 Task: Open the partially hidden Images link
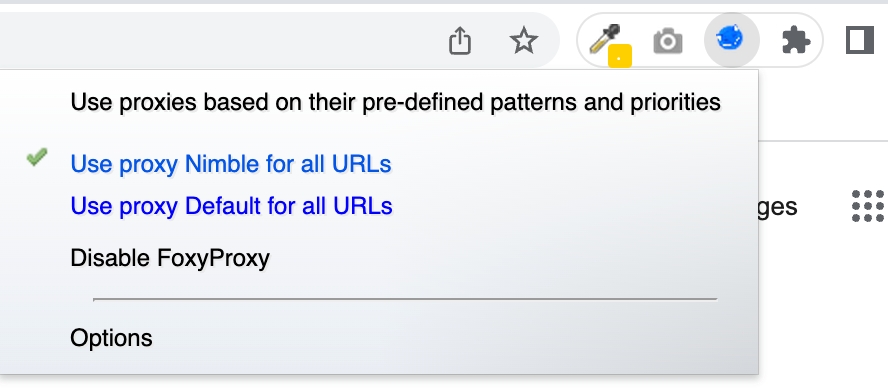pos(779,206)
